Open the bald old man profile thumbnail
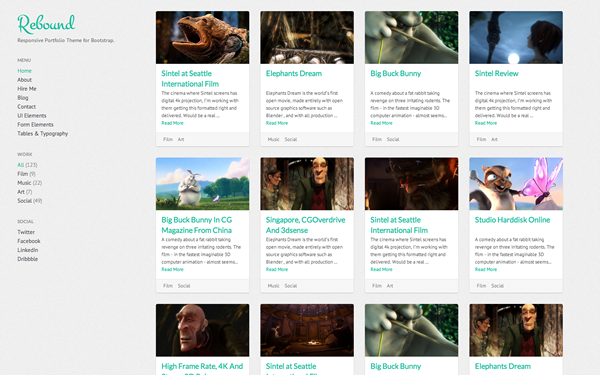 pyautogui.click(x=202, y=330)
